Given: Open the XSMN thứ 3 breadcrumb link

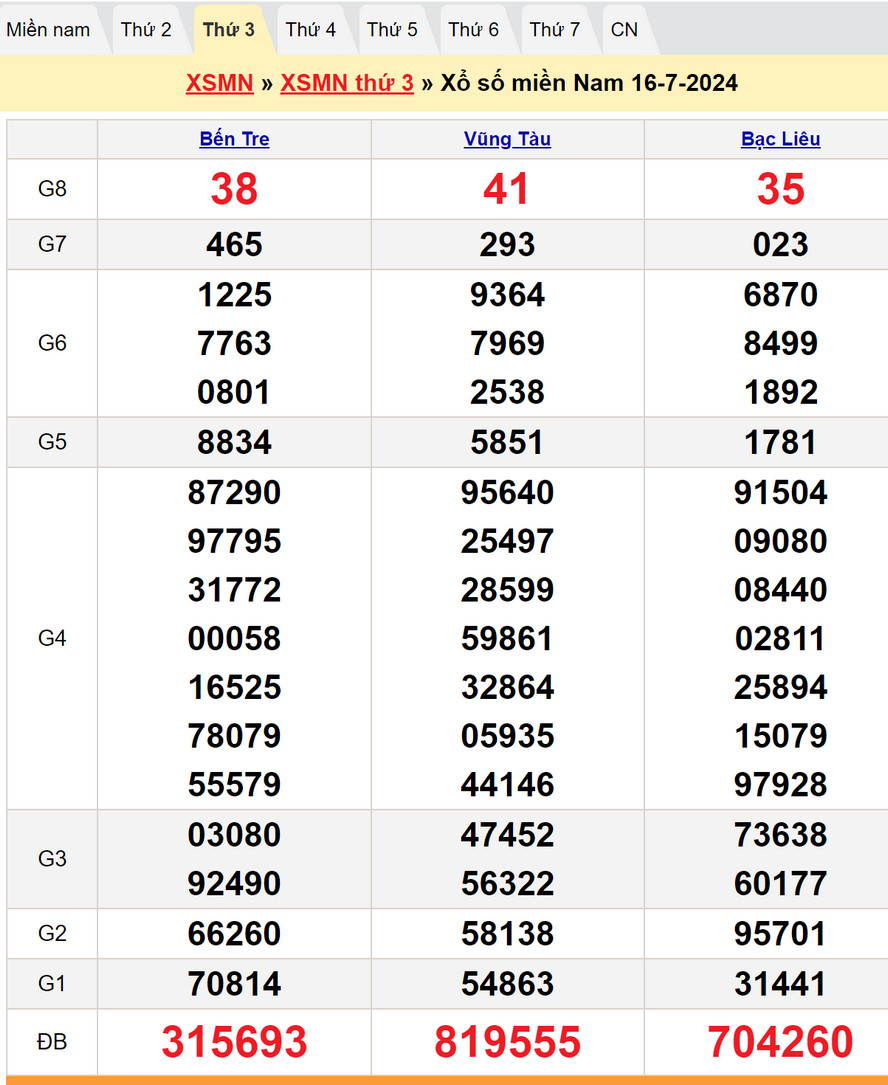Looking at the screenshot, I should point(346,83).
